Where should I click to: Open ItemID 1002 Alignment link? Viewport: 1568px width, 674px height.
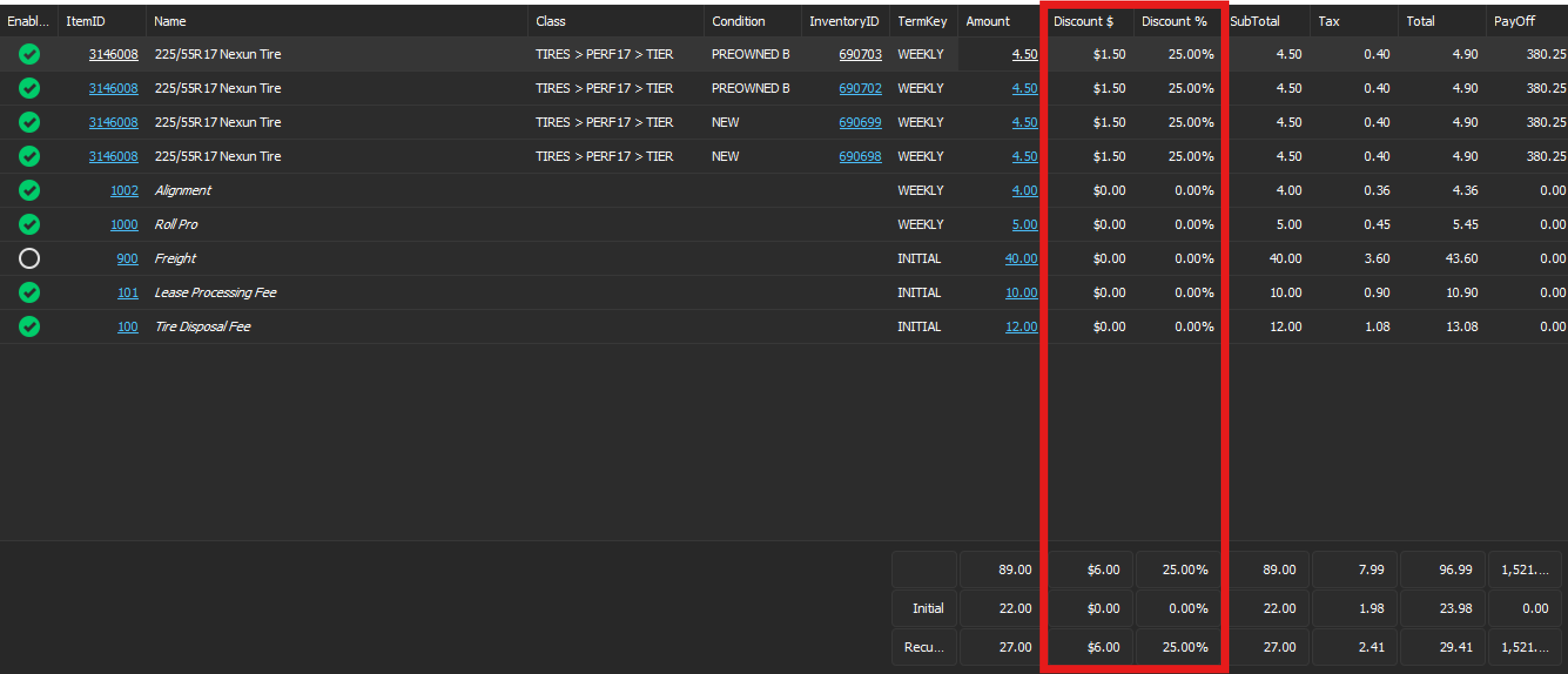124,190
